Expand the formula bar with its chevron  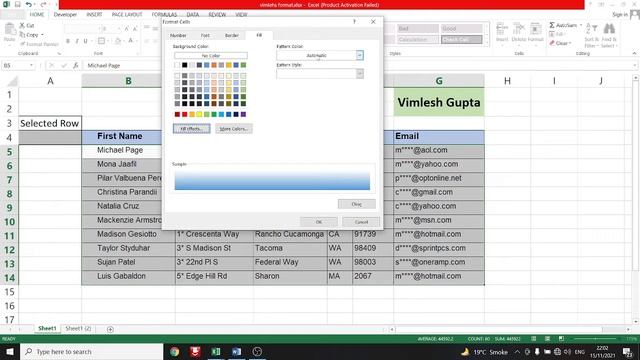tap(635, 65)
